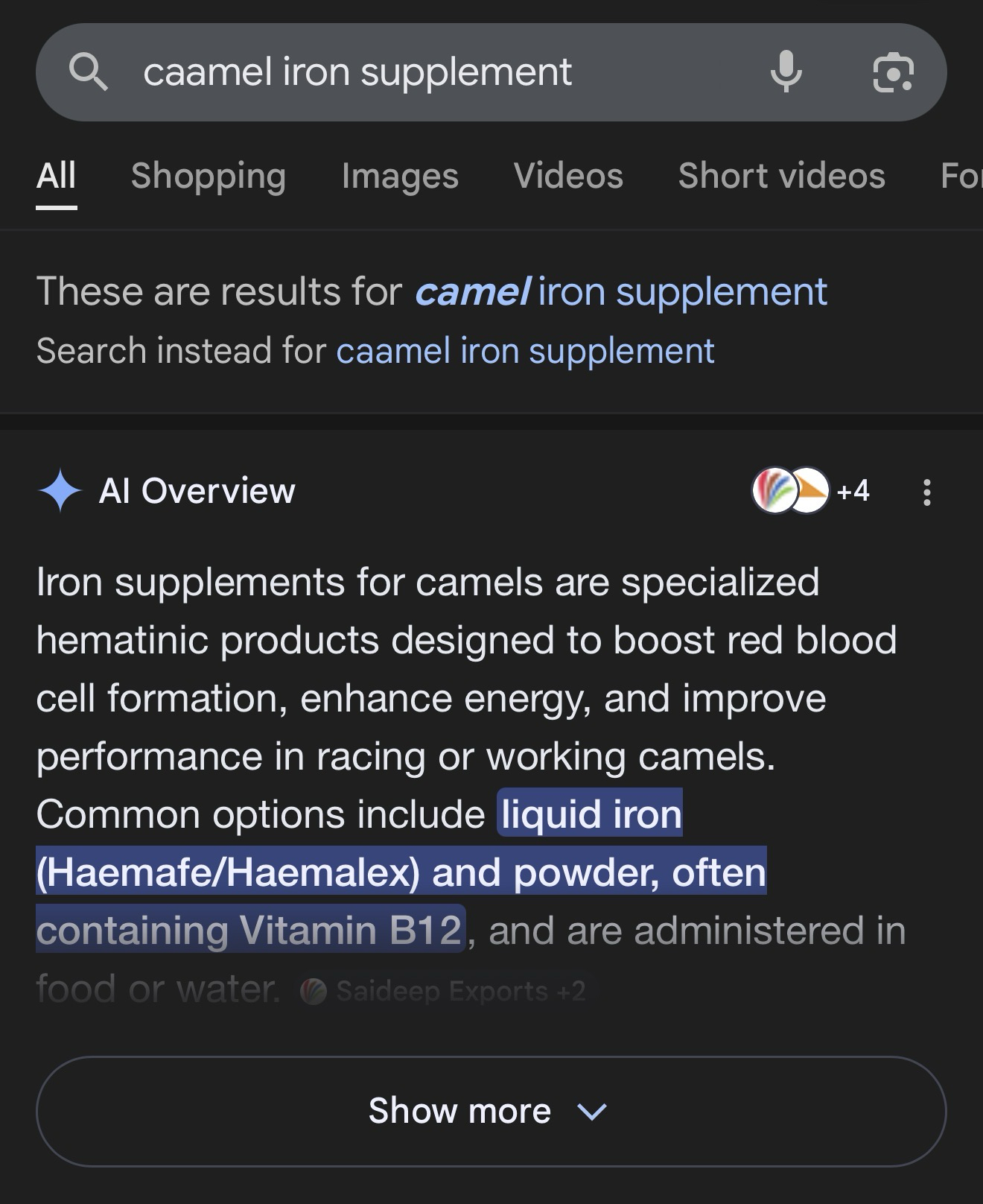983x1204 pixels.
Task: Click highlighted 'liquid iron (Haemafe/Haemalex)' text
Action: click(590, 814)
